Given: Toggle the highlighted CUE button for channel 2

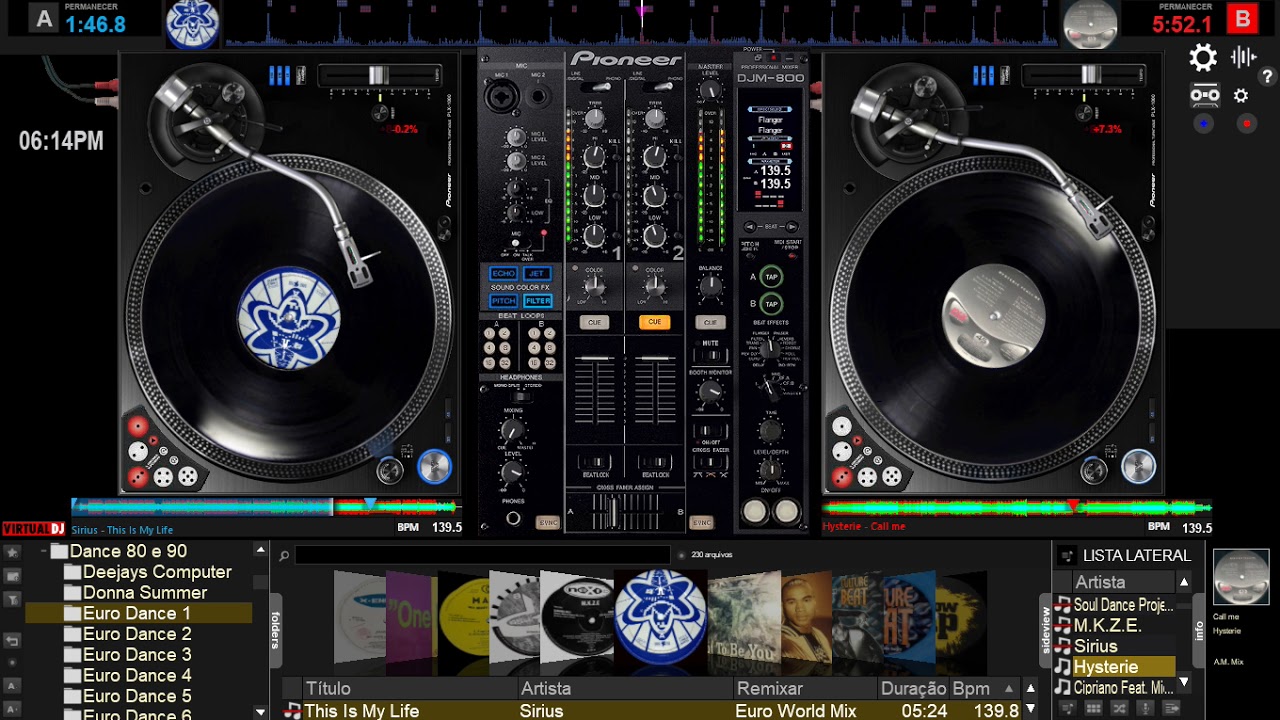Looking at the screenshot, I should (654, 322).
